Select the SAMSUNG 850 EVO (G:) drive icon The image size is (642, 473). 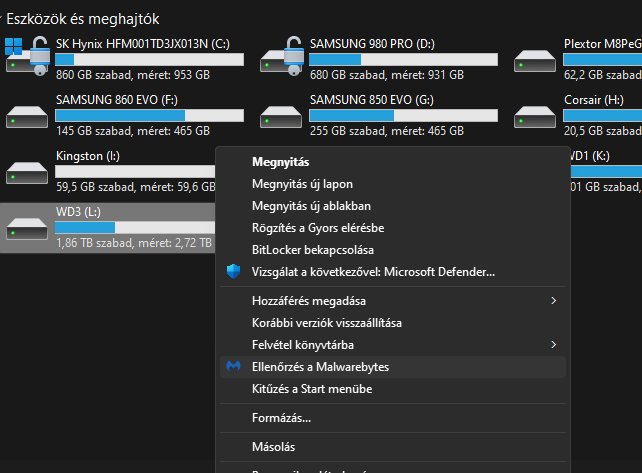[x=281, y=117]
